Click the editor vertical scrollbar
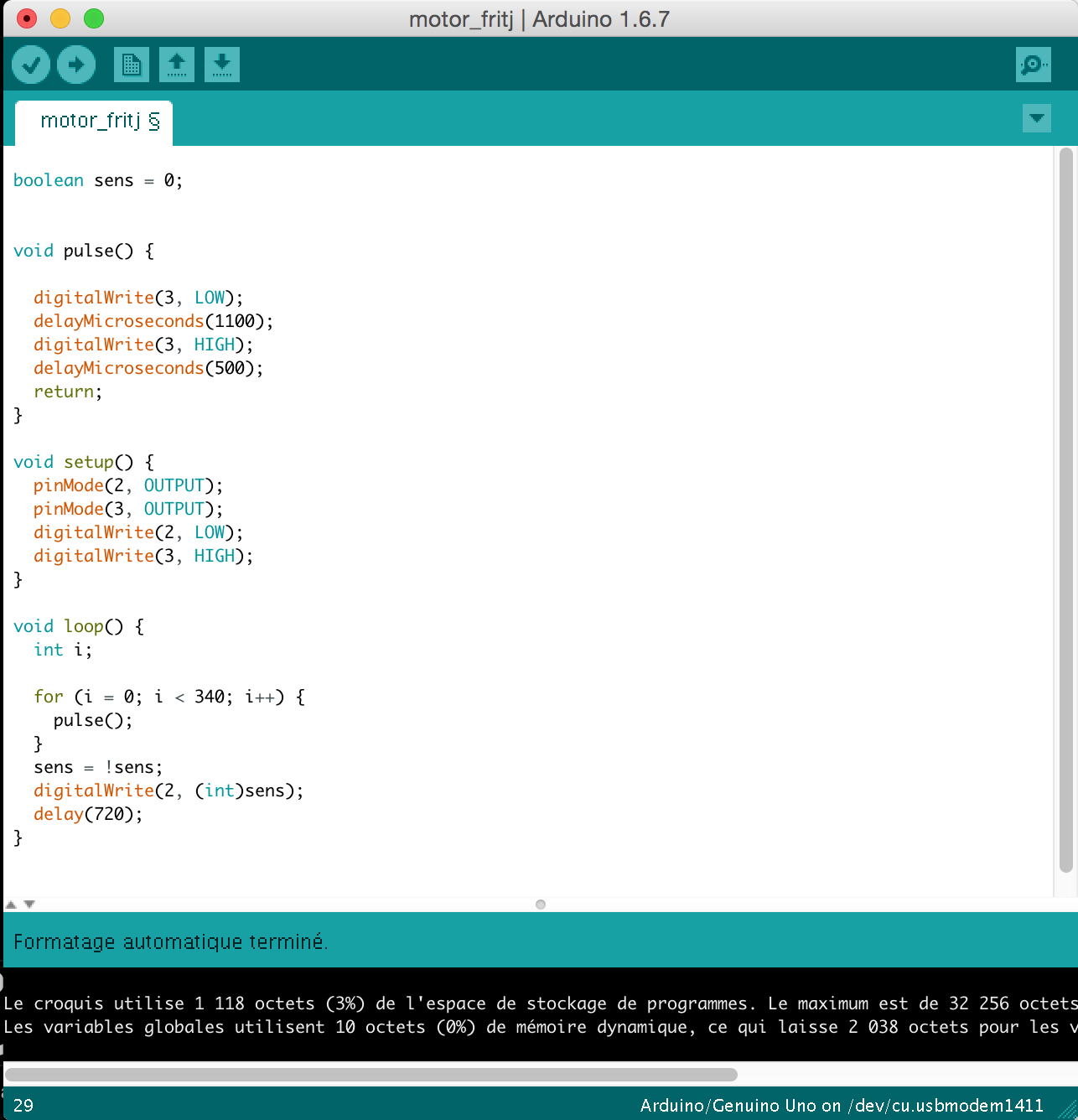The height and width of the screenshot is (1120, 1078). pos(1066,511)
